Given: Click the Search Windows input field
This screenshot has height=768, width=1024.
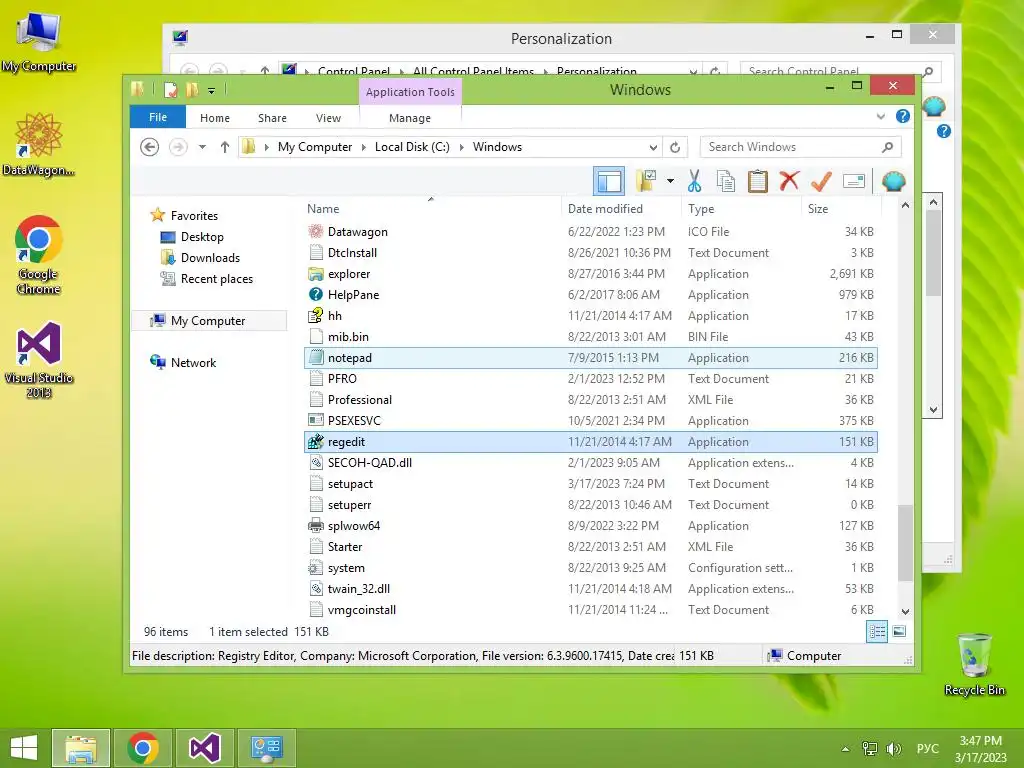Looking at the screenshot, I should [x=792, y=147].
